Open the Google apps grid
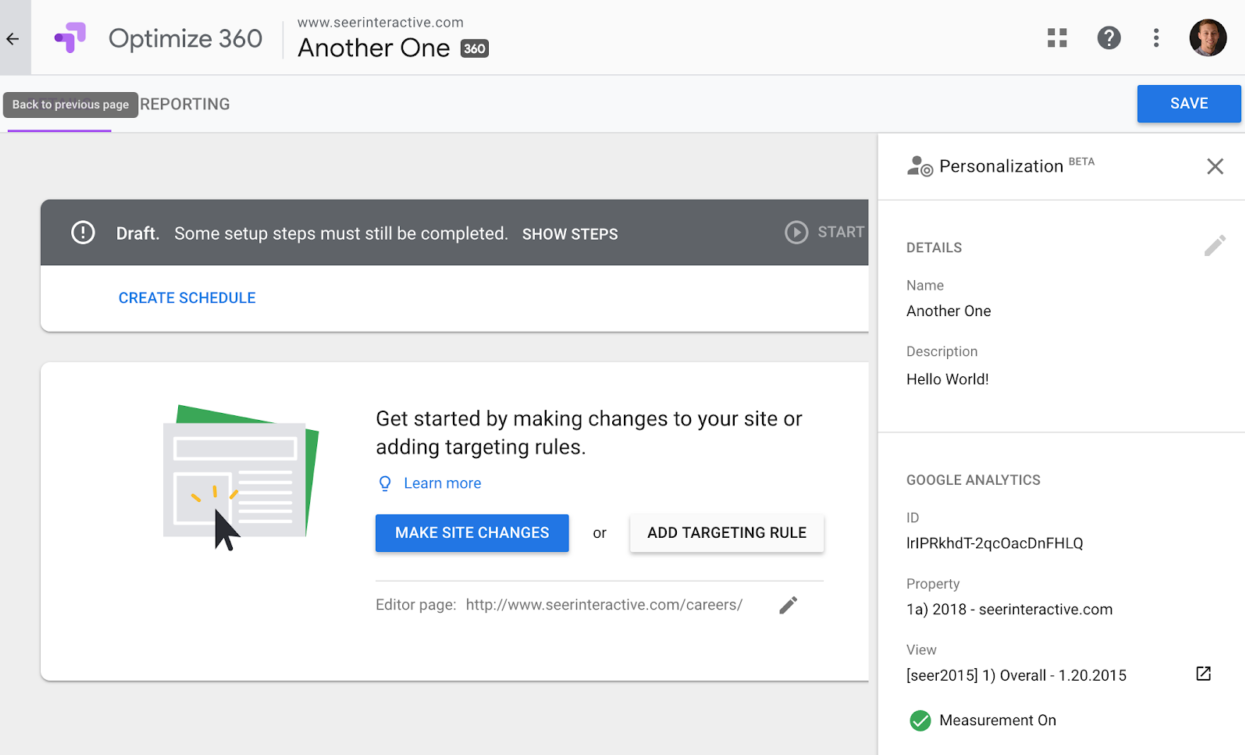 pyautogui.click(x=1057, y=38)
